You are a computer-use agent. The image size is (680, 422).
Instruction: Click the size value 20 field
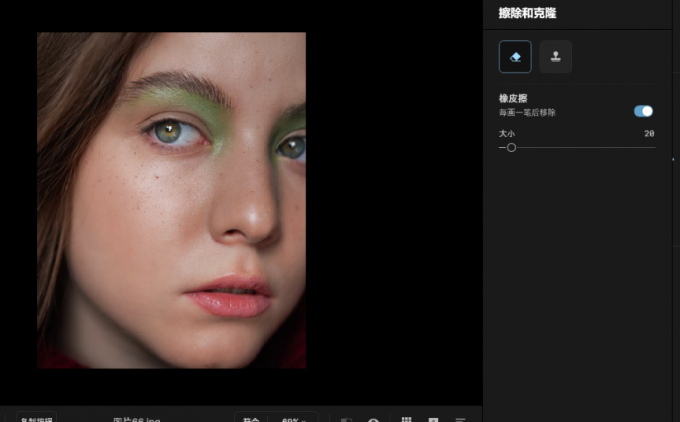click(x=649, y=133)
